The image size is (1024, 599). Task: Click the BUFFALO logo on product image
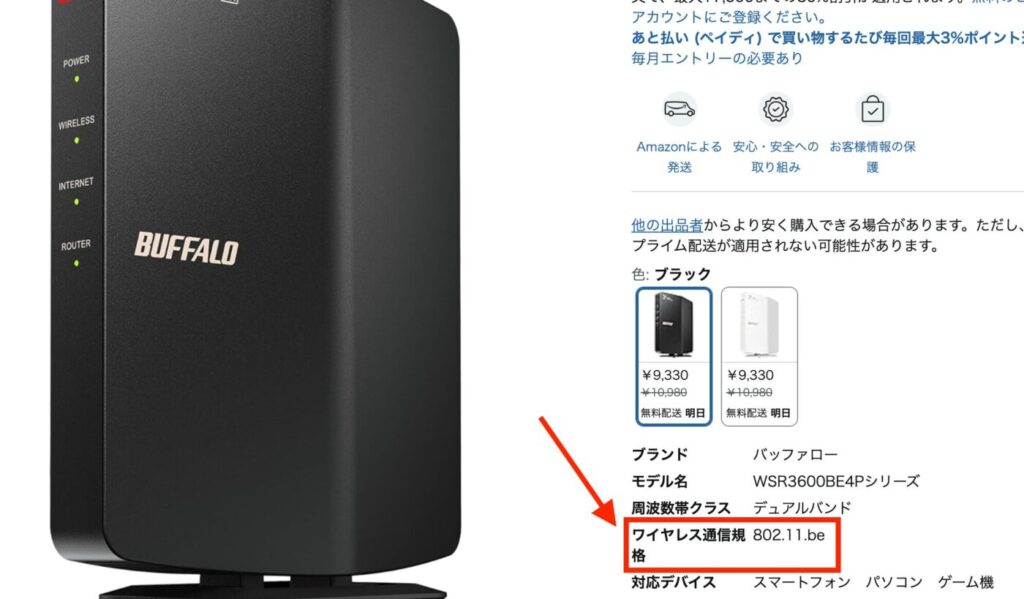pyautogui.click(x=187, y=248)
